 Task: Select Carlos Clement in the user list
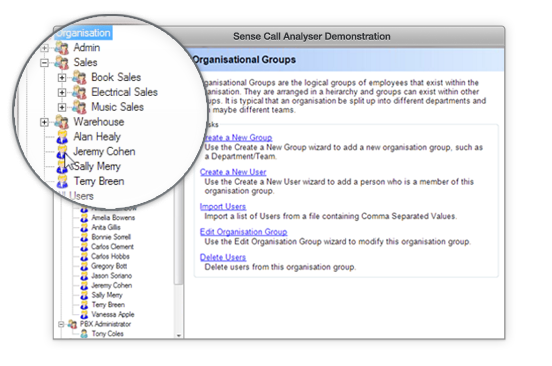pos(112,247)
